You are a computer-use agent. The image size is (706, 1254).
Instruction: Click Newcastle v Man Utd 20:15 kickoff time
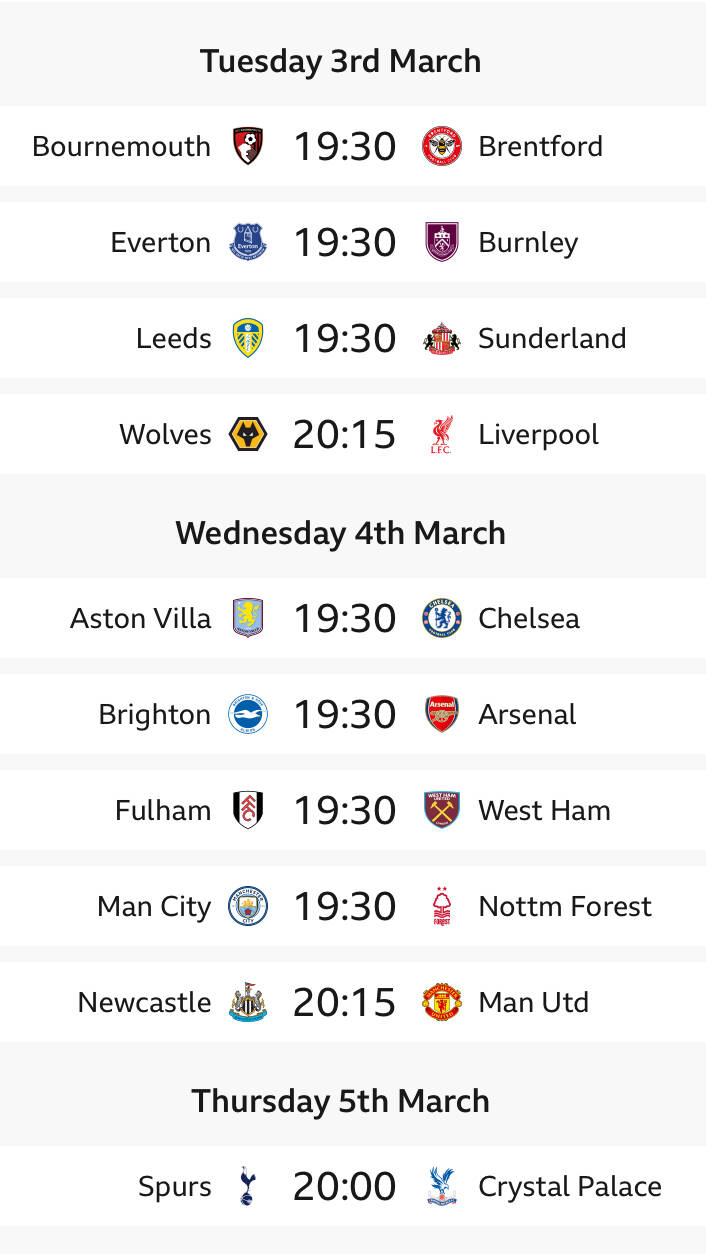click(x=344, y=1002)
